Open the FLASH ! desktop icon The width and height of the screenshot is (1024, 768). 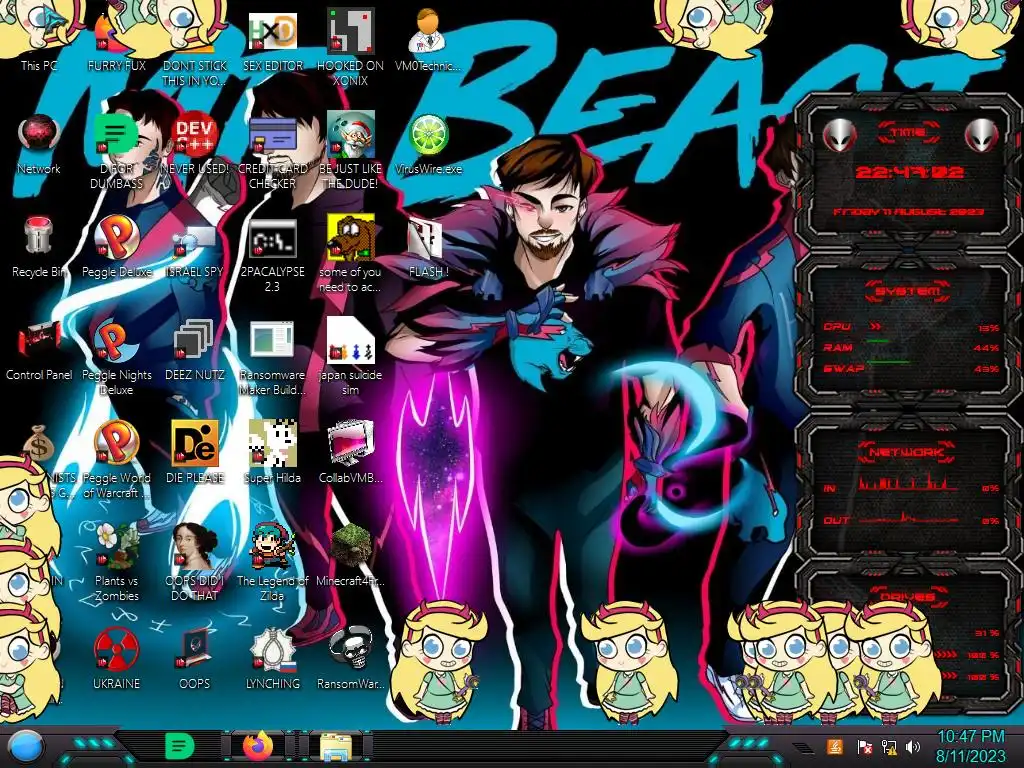coord(428,246)
